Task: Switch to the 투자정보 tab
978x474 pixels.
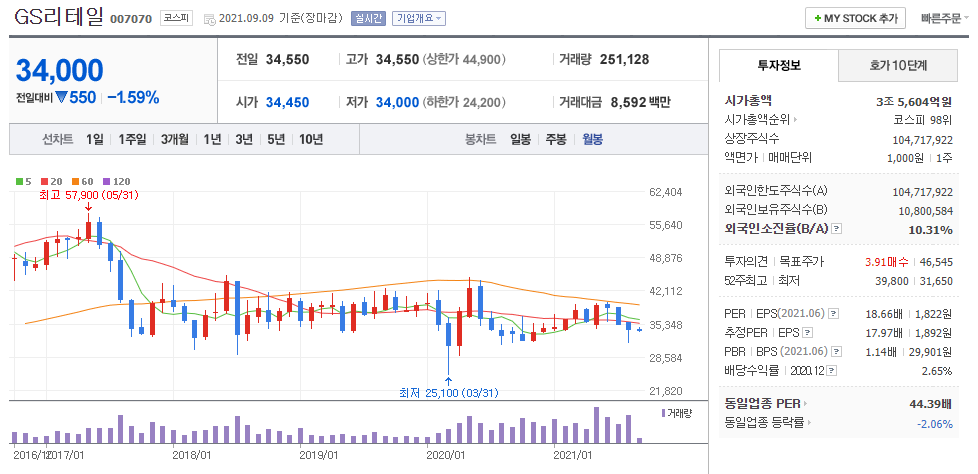Action: pos(779,65)
